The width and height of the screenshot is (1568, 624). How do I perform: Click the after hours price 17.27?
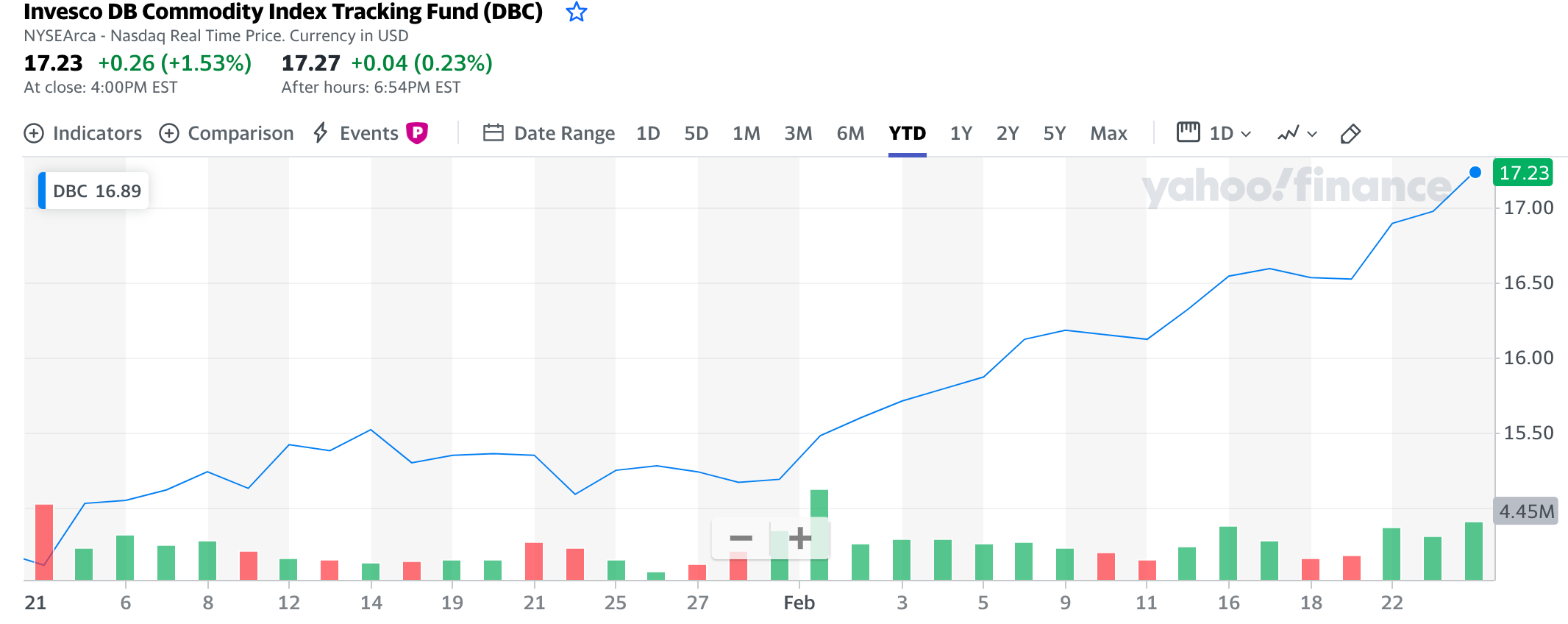(310, 63)
